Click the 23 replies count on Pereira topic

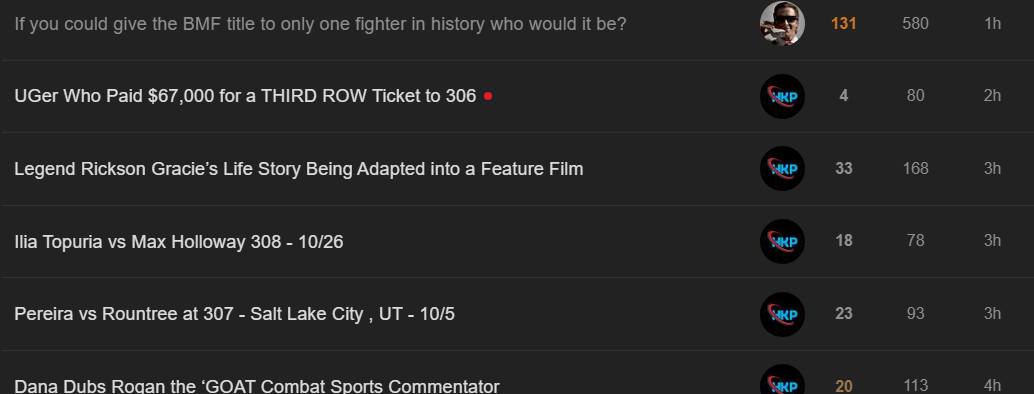pyautogui.click(x=843, y=313)
